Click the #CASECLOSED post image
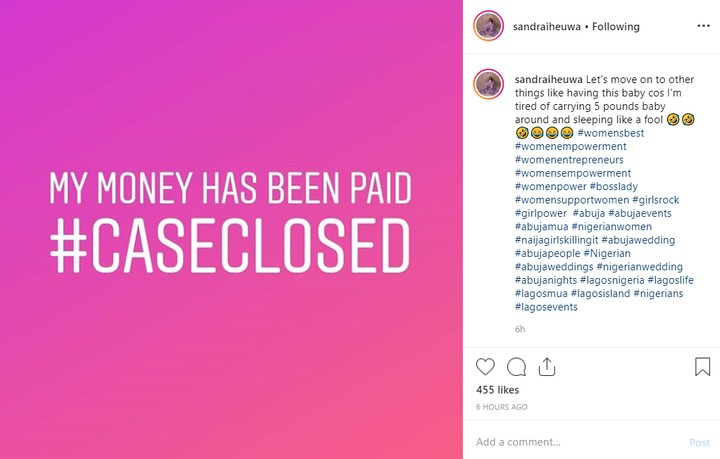 (231, 229)
